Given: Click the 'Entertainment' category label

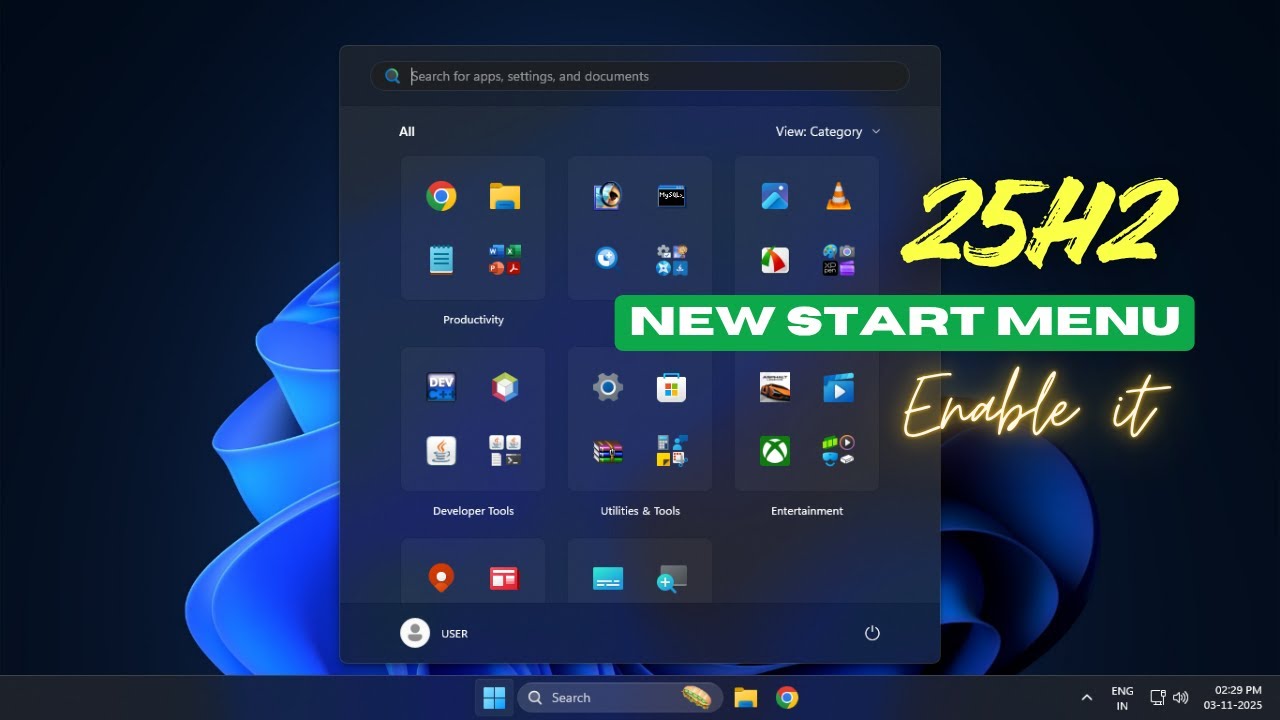Looking at the screenshot, I should (x=807, y=511).
